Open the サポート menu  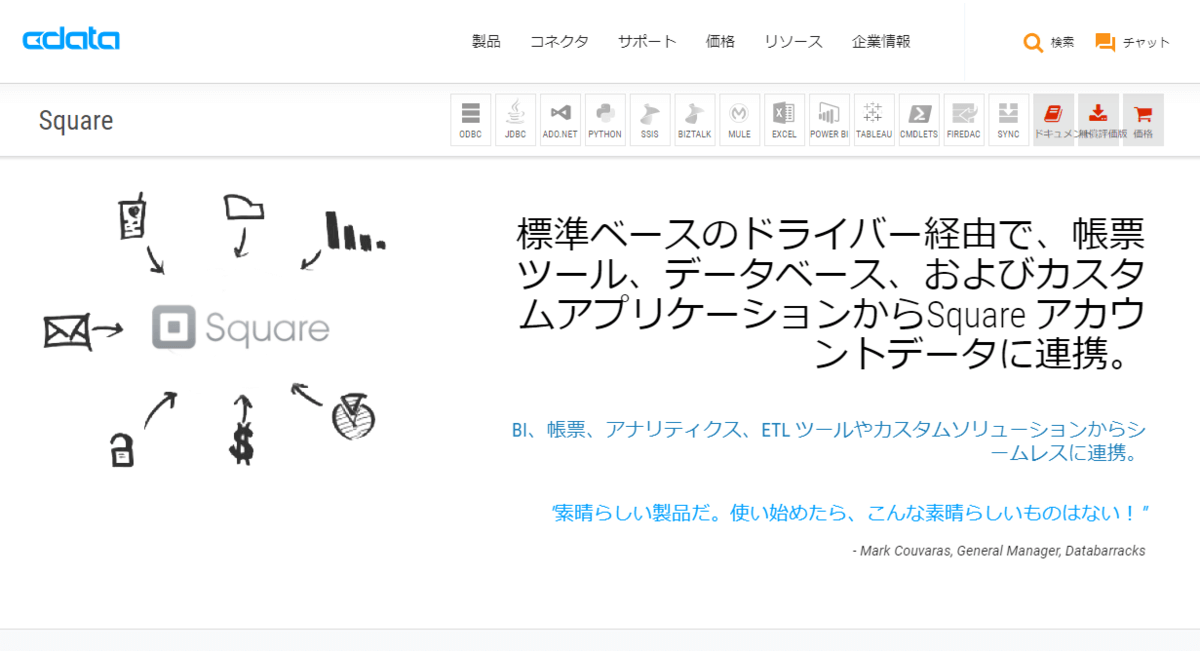[647, 41]
